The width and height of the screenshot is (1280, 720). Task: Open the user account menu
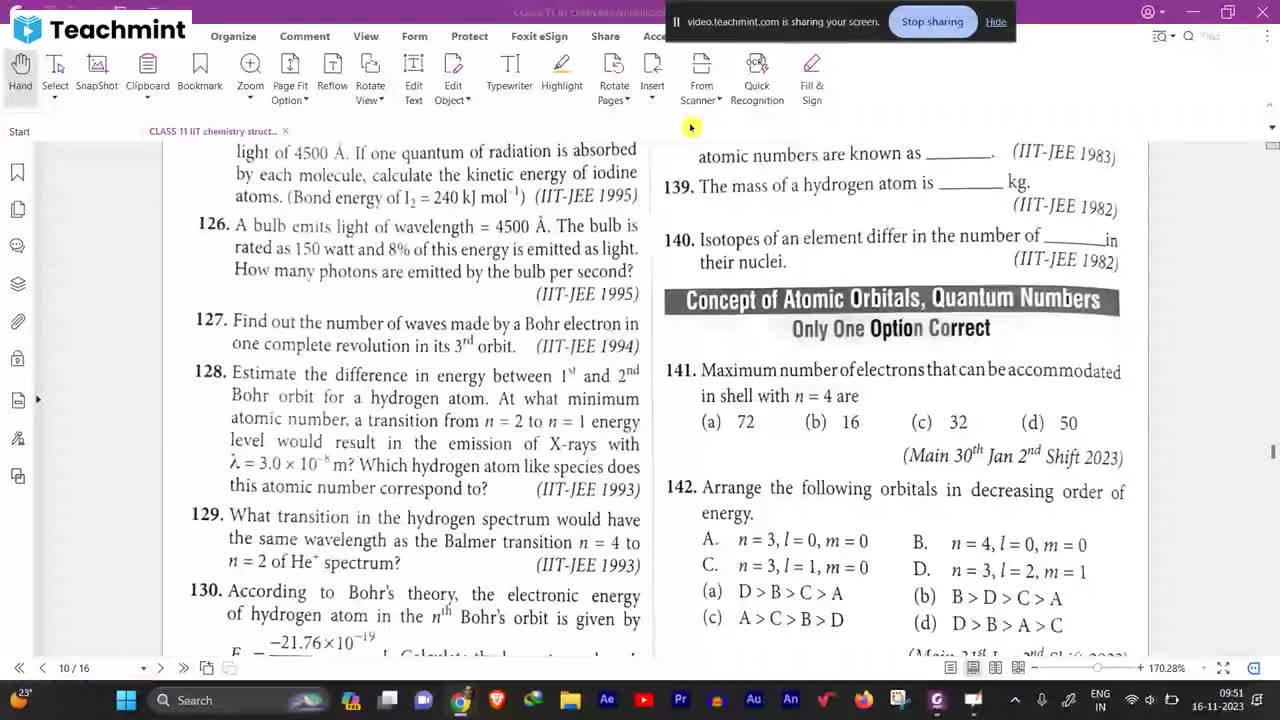click(1151, 12)
